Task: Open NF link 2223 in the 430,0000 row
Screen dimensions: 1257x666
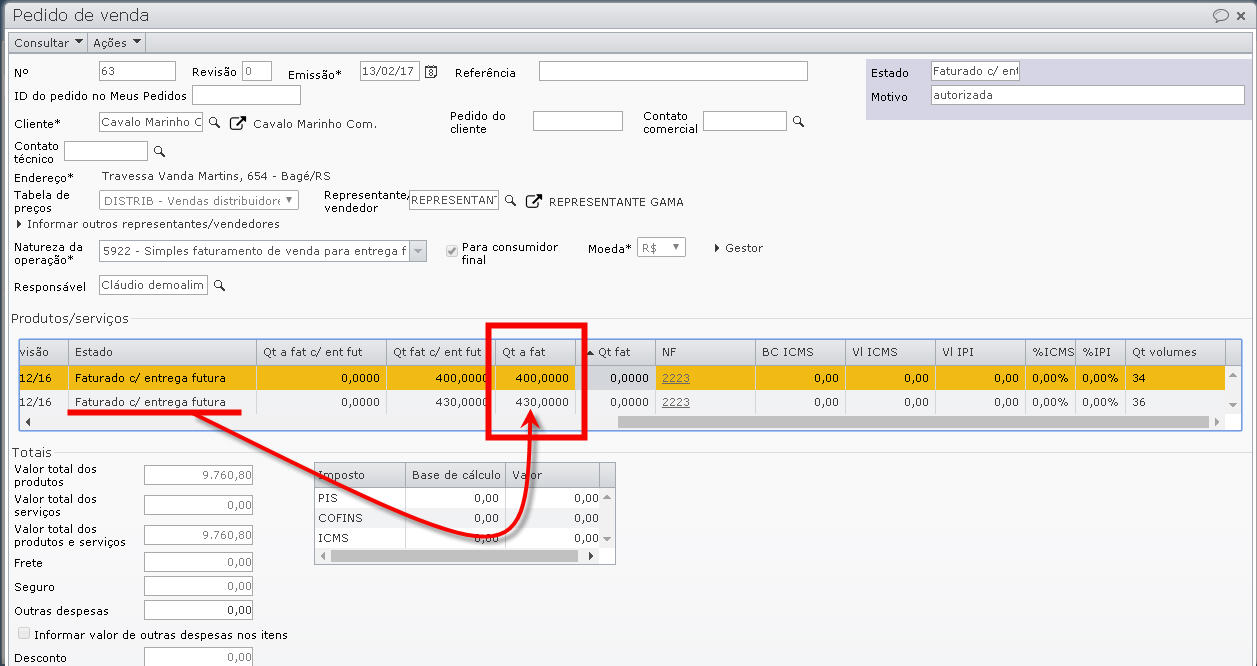Action: tap(676, 402)
